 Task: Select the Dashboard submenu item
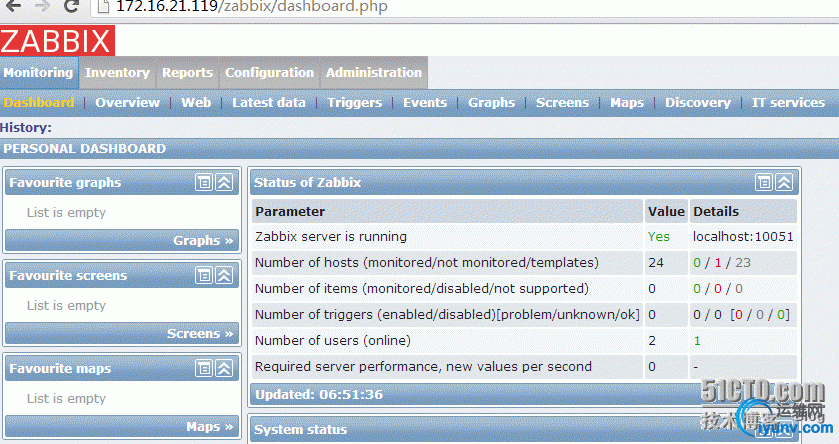pyautogui.click(x=39, y=103)
